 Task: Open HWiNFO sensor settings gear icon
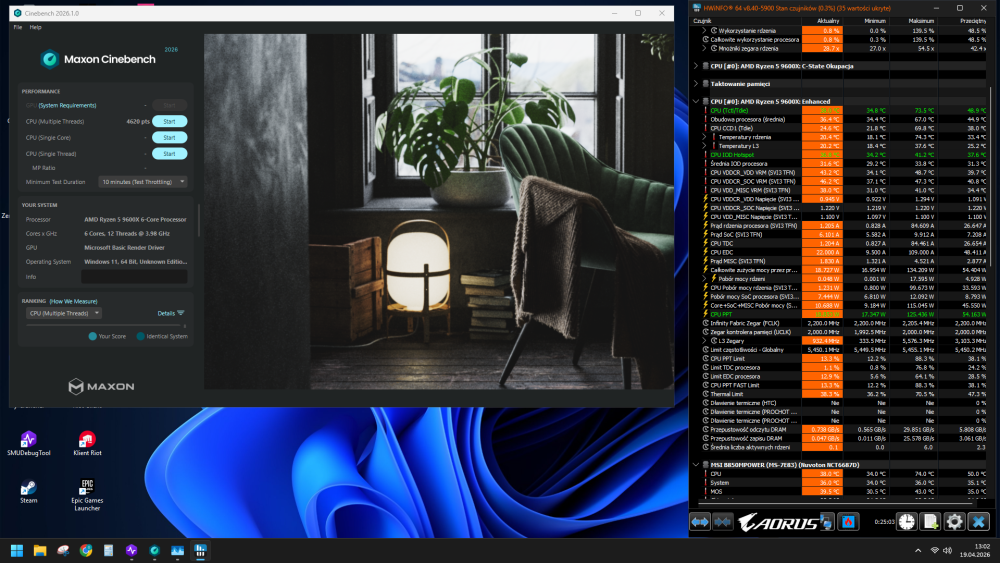click(x=954, y=522)
